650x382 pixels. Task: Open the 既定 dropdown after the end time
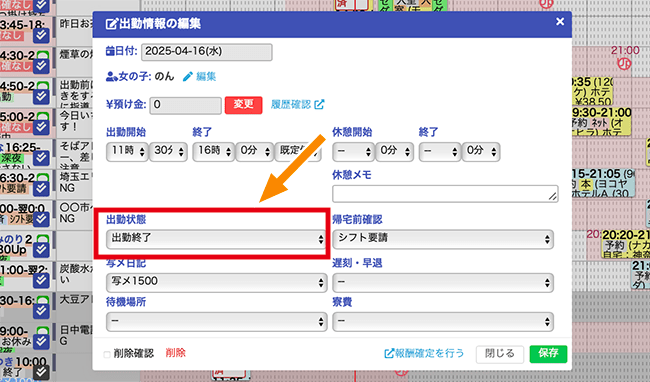(298, 151)
